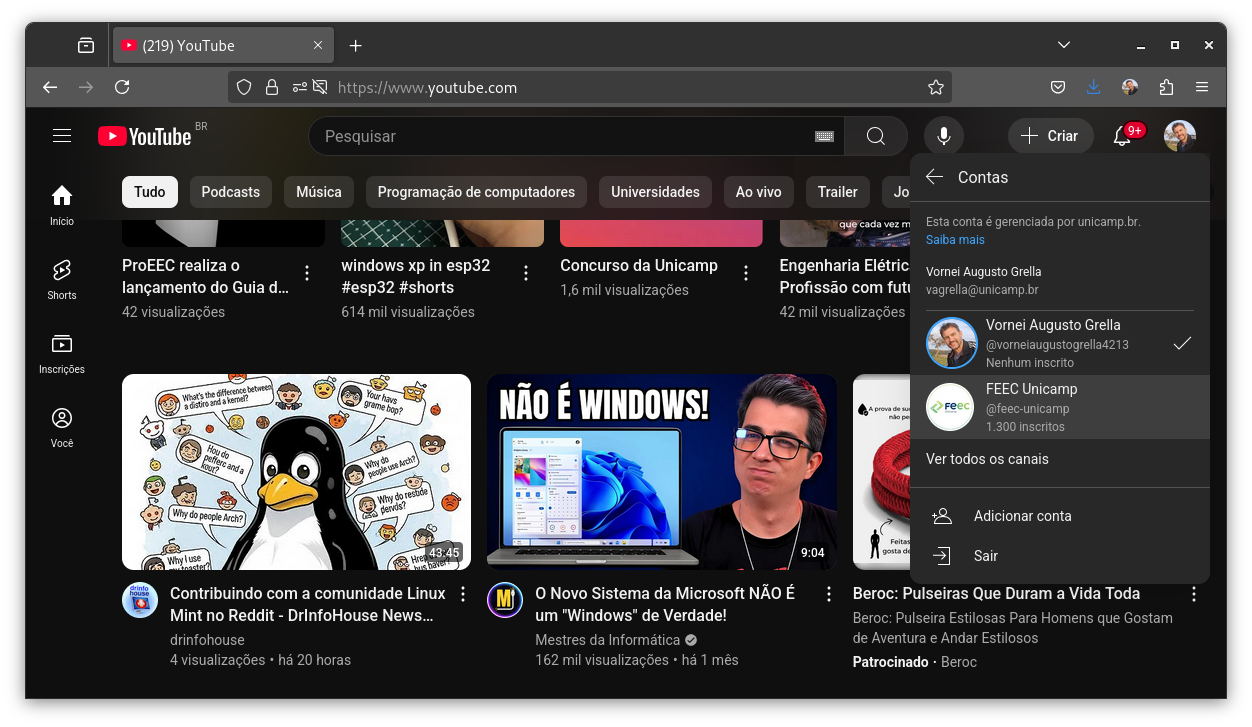Select the Ao vivo filter chip

coord(759,192)
